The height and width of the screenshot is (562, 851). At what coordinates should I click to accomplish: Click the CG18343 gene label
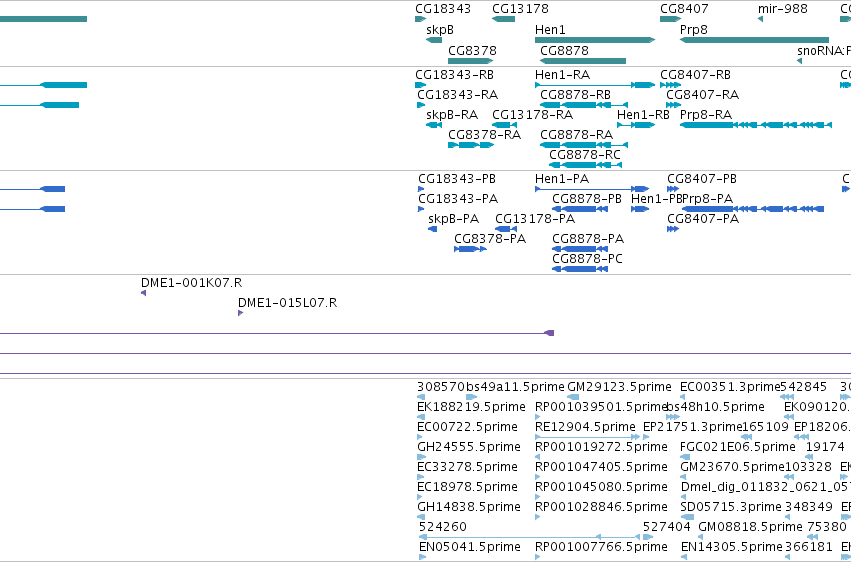pyautogui.click(x=443, y=9)
